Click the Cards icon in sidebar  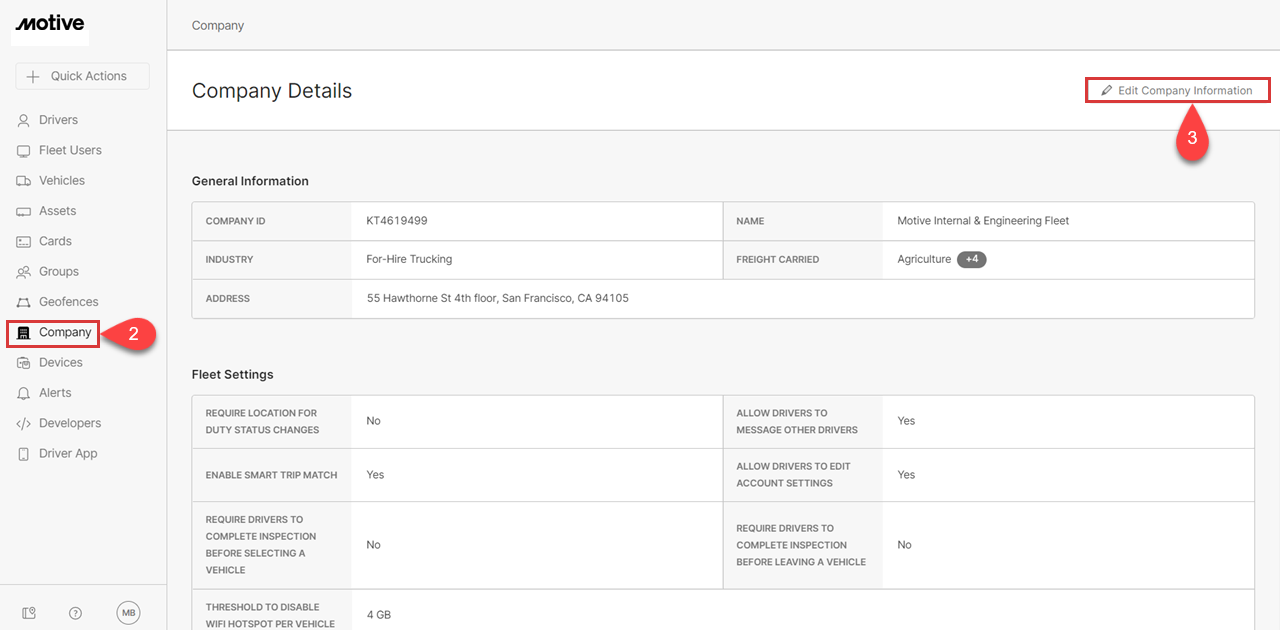(23, 241)
